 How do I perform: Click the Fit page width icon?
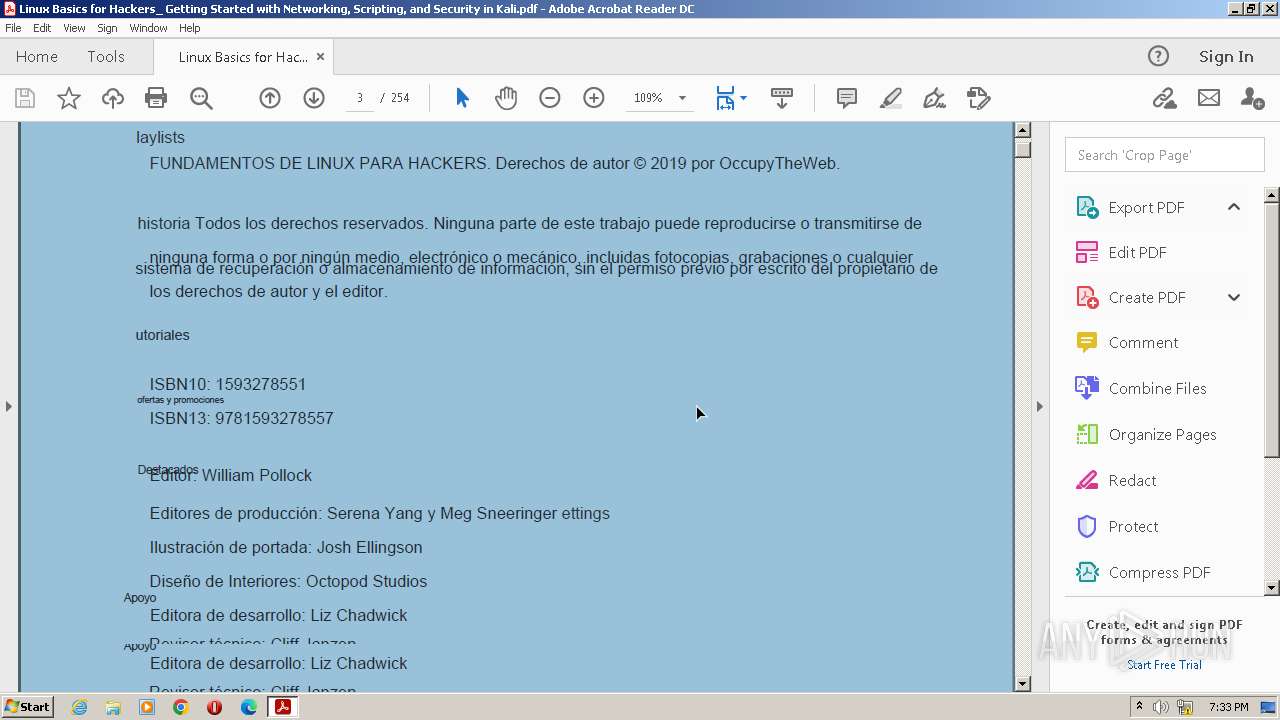tap(726, 98)
